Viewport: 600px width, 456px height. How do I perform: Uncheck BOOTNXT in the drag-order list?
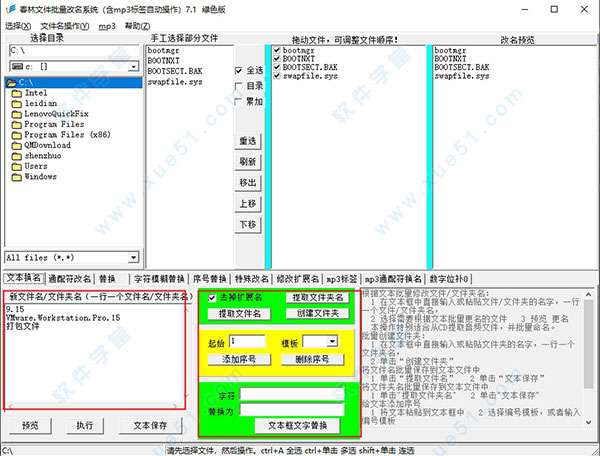pyautogui.click(x=277, y=59)
